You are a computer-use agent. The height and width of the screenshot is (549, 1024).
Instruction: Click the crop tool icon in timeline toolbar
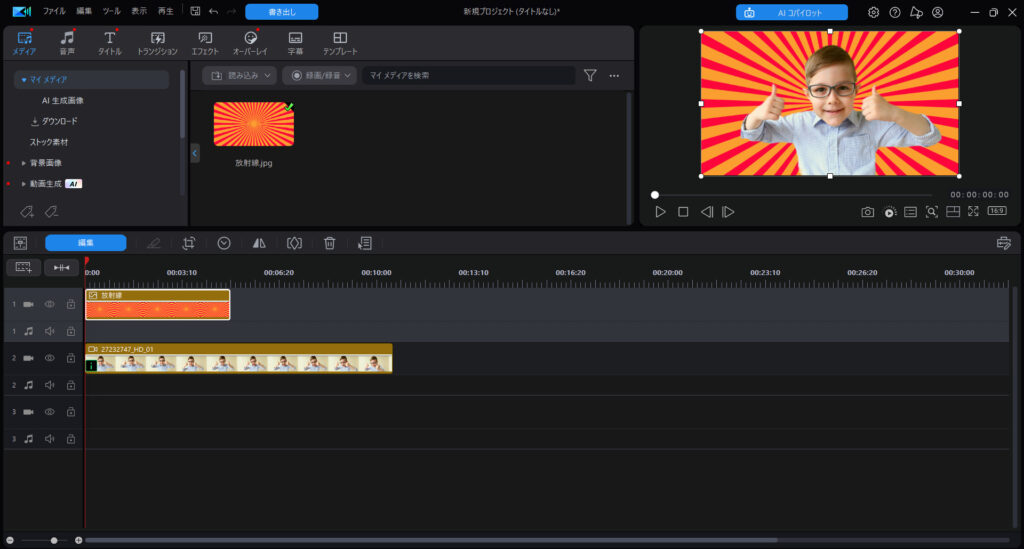[188, 243]
